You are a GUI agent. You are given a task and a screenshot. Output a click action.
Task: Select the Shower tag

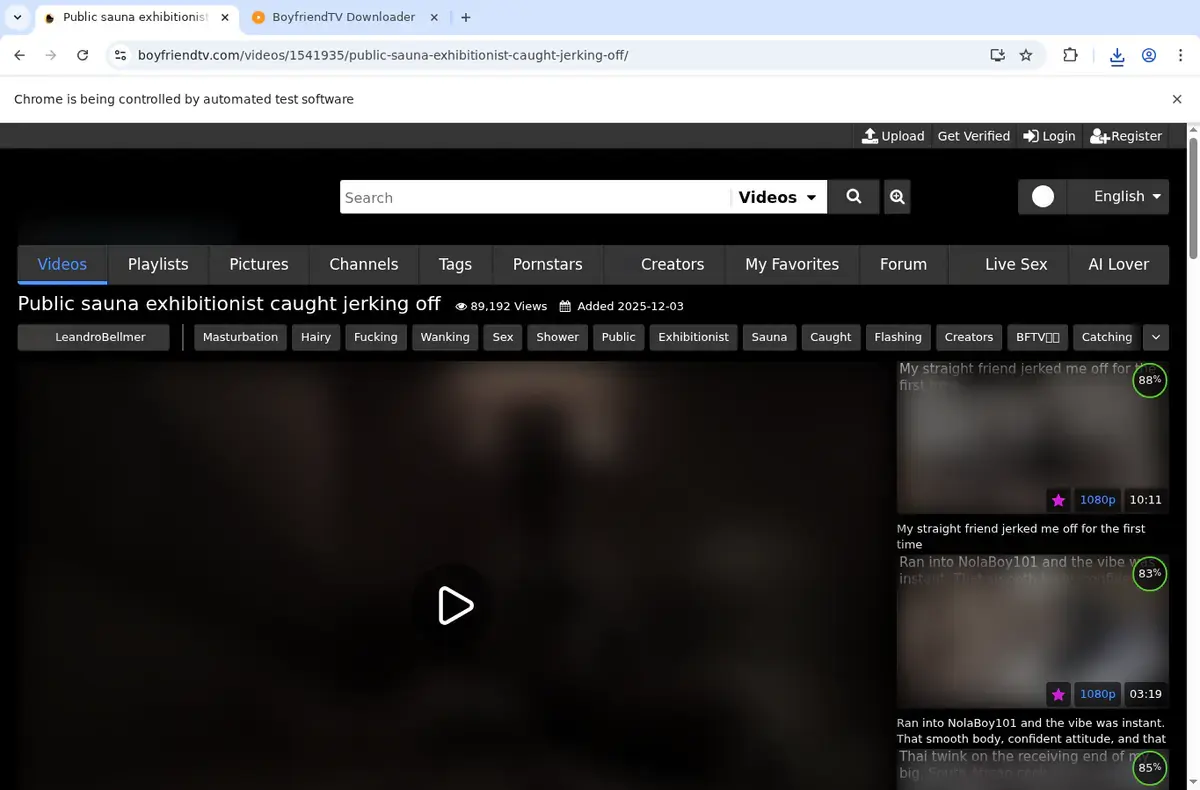tap(557, 337)
